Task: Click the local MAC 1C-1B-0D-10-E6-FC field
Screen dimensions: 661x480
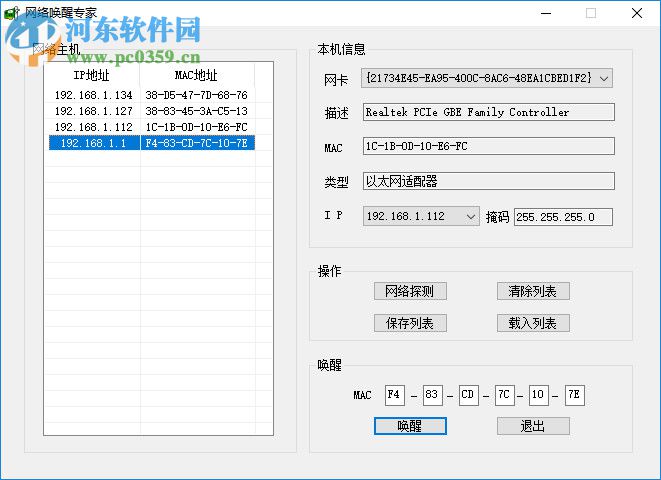Action: [489, 147]
